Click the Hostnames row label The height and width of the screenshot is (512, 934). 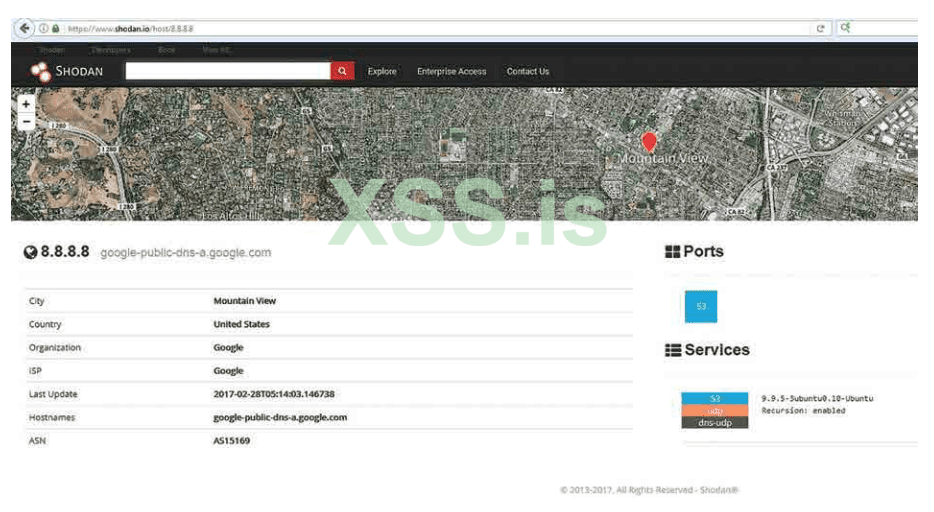coord(52,417)
